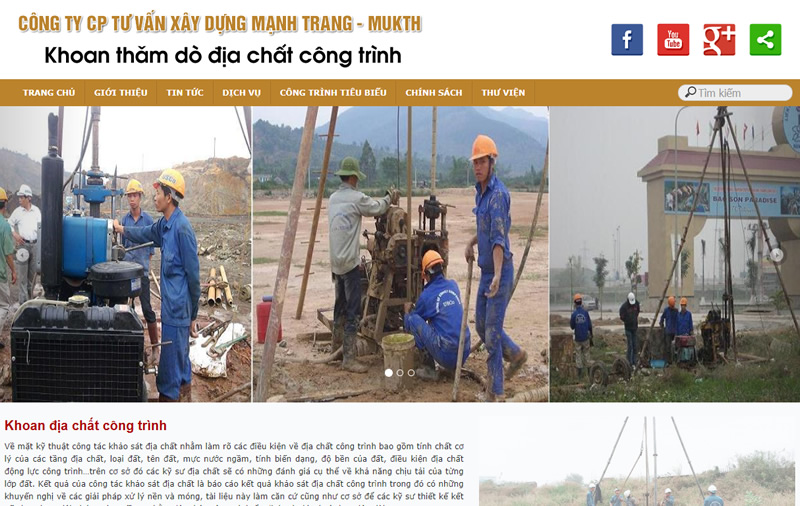Open Khoan địa chất công trình heading
Image resolution: width=800 pixels, height=506 pixels.
click(86, 425)
